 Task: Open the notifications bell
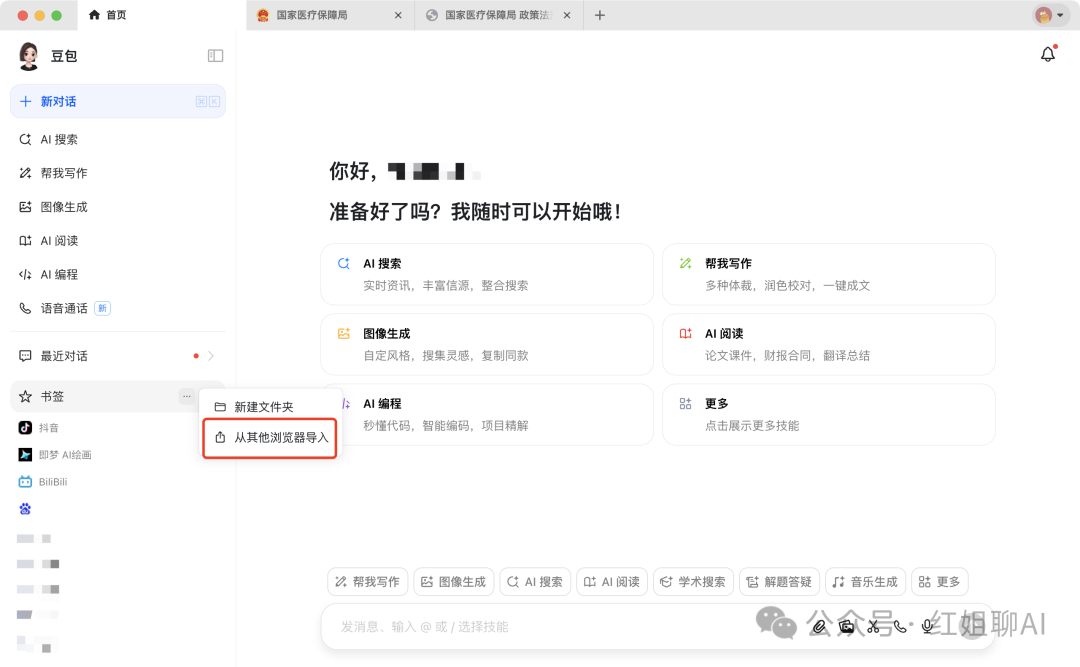coord(1048,54)
